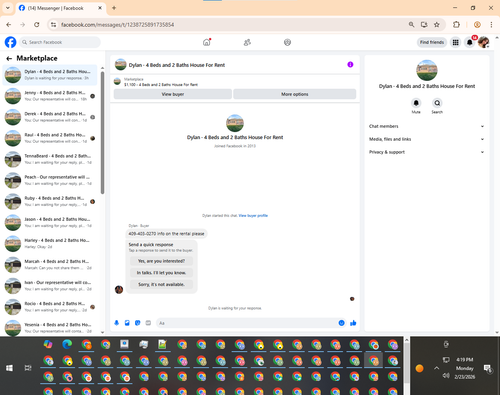Screen dimensions: 500x395
Task: Click the View buyer button
Action: 173,94
